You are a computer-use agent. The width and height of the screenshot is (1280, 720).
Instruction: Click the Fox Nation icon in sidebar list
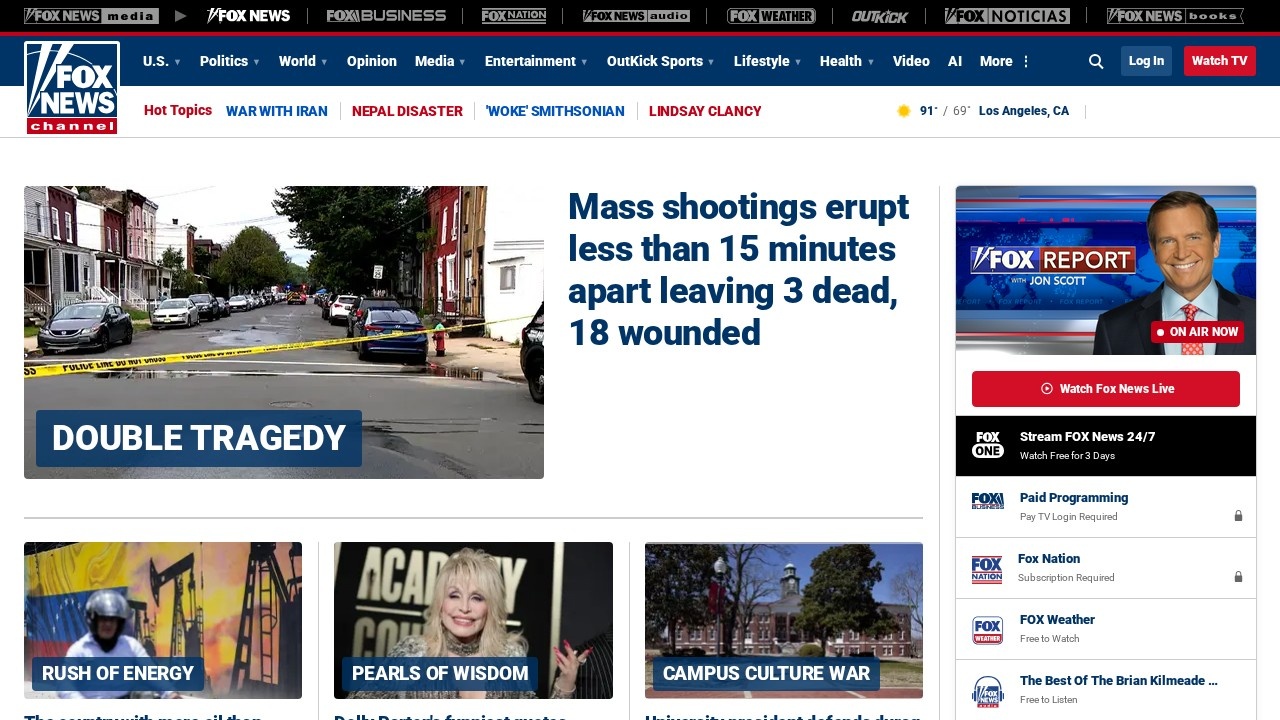pyautogui.click(x=987, y=569)
